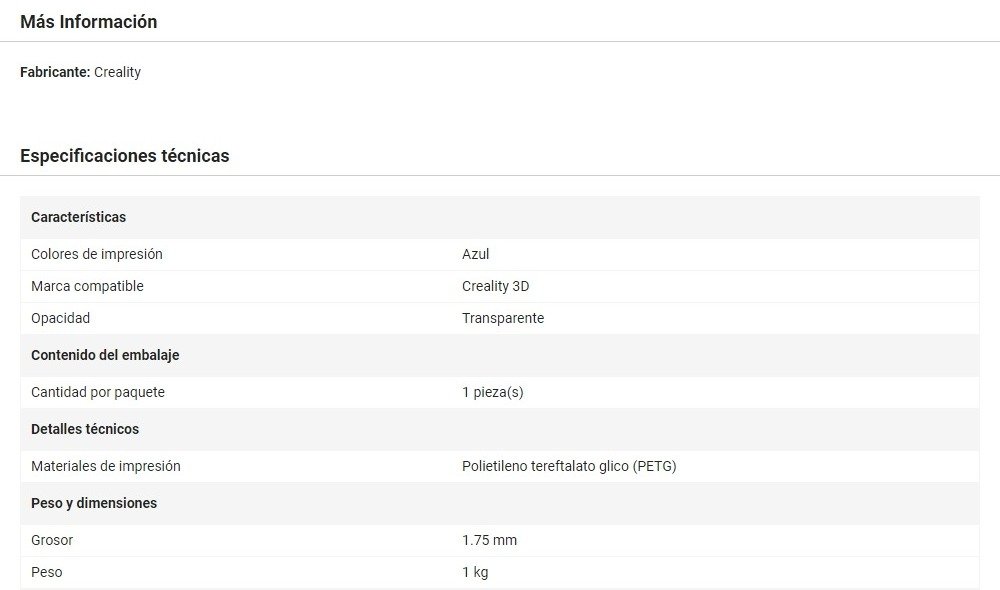Viewport: 1000px width, 590px height.
Task: Click the Colores de impresión label
Action: click(96, 254)
